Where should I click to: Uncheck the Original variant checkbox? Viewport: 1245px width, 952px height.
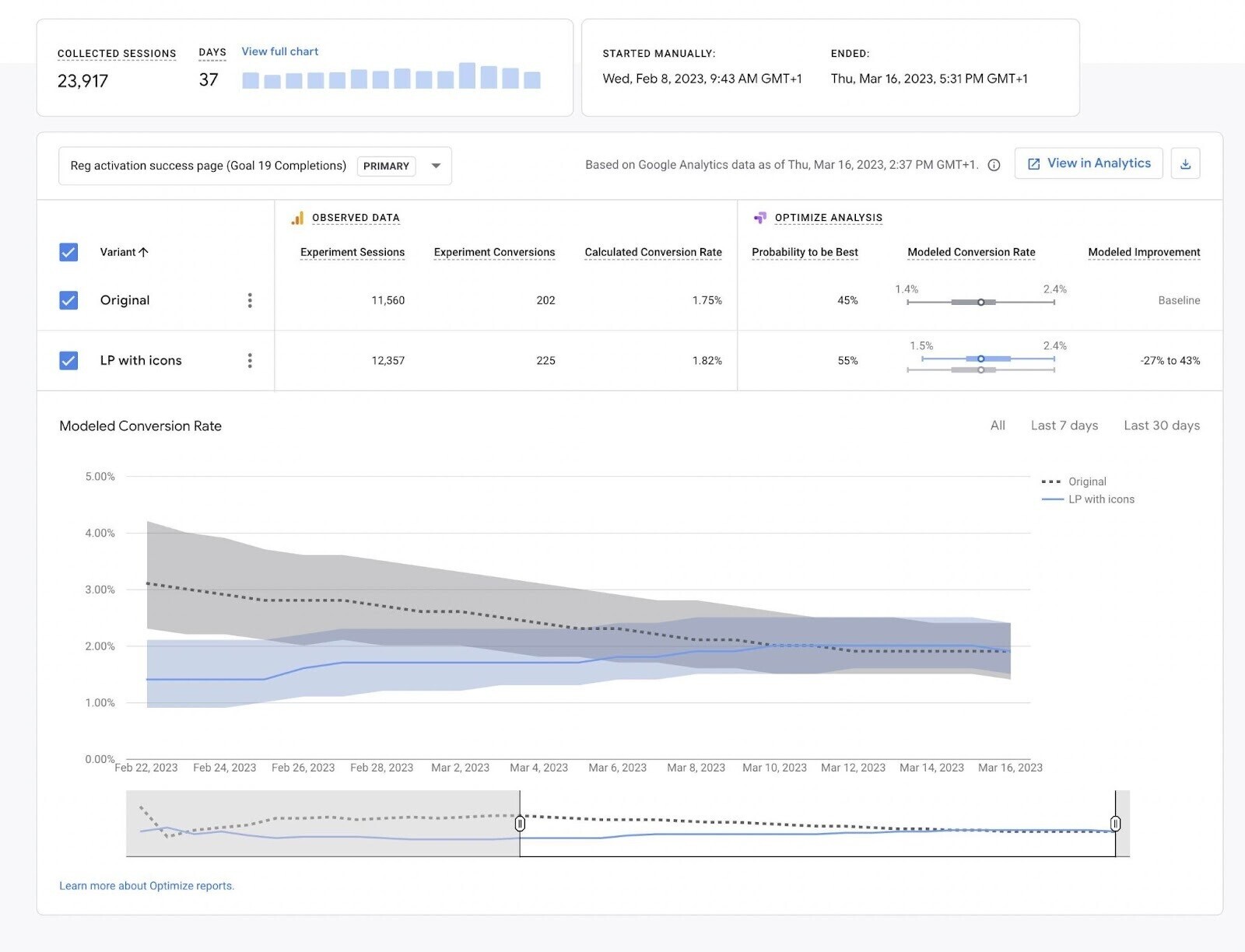coord(68,300)
